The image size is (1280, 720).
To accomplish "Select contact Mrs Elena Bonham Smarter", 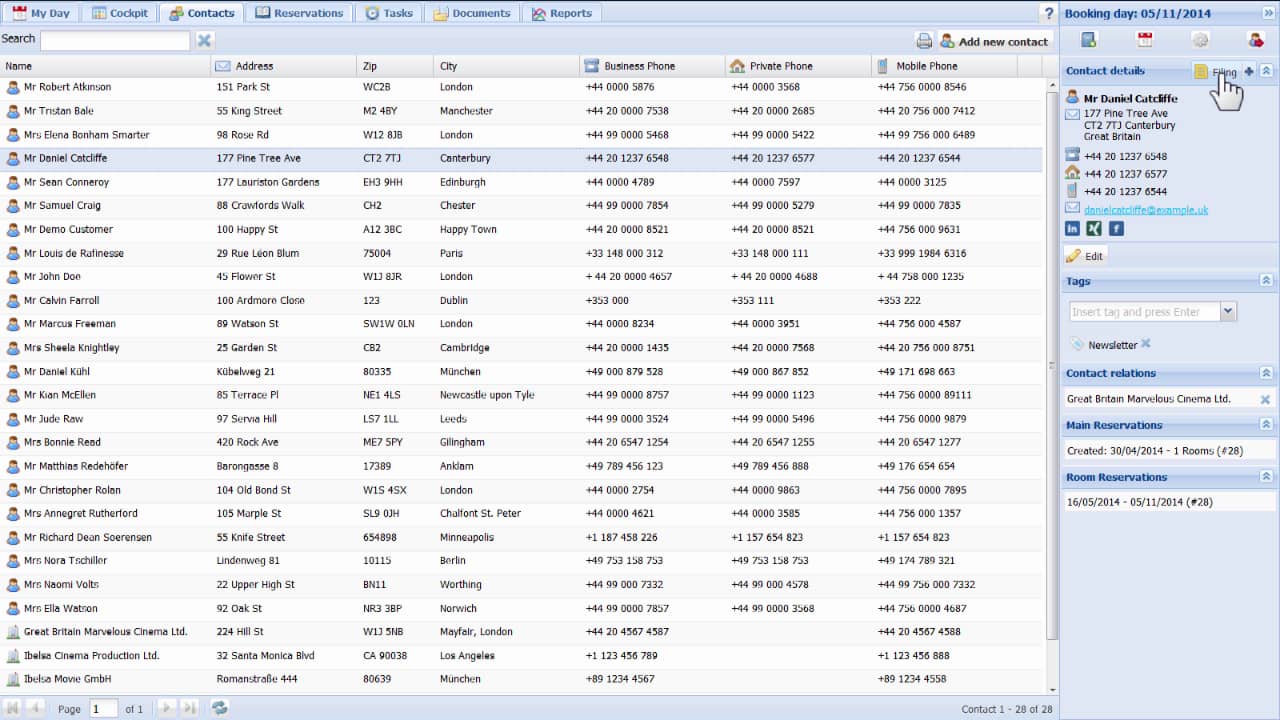I will tap(522, 135).
